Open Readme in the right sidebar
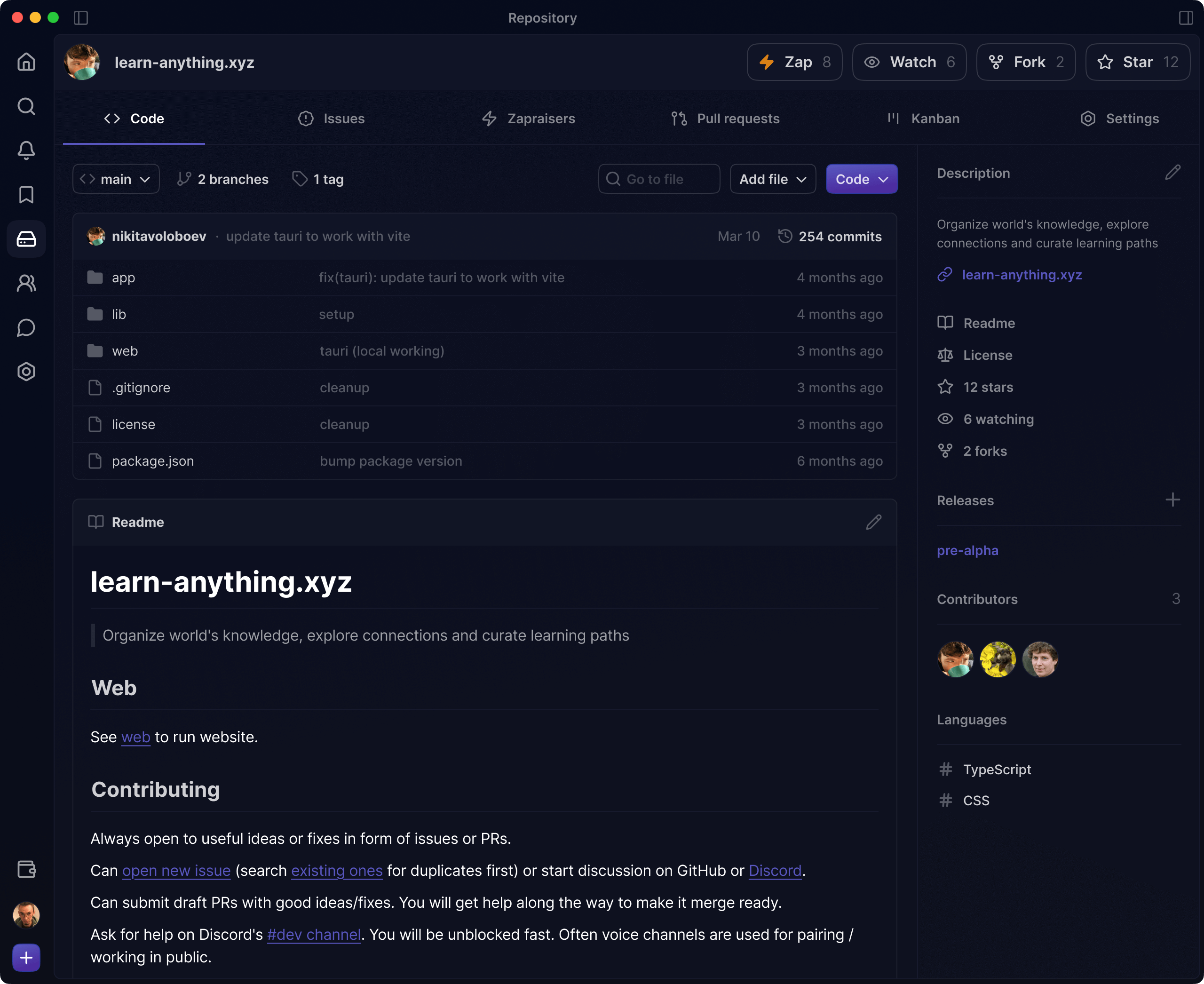 [x=976, y=323]
